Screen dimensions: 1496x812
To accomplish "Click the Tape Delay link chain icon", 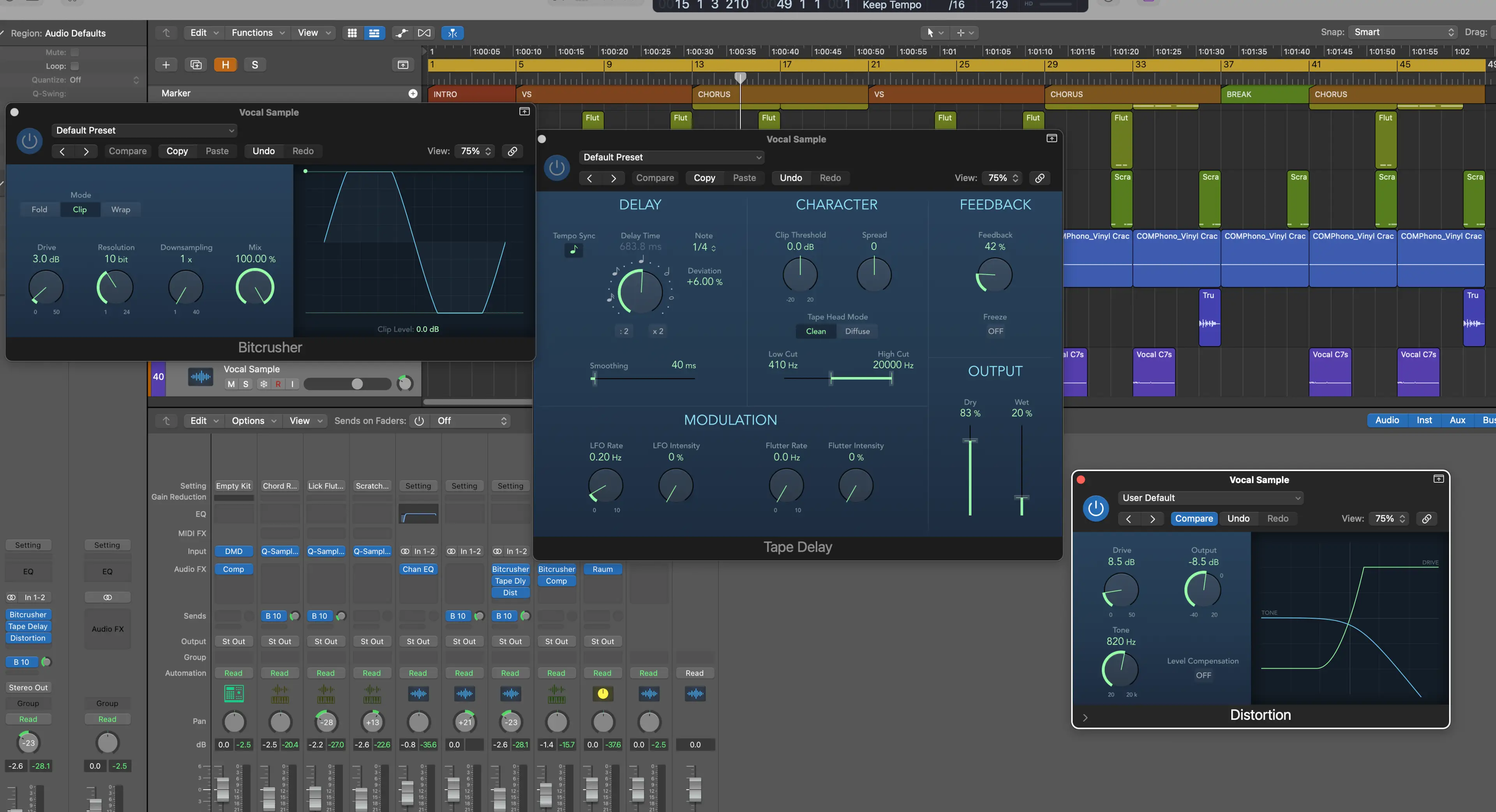I will point(1039,178).
